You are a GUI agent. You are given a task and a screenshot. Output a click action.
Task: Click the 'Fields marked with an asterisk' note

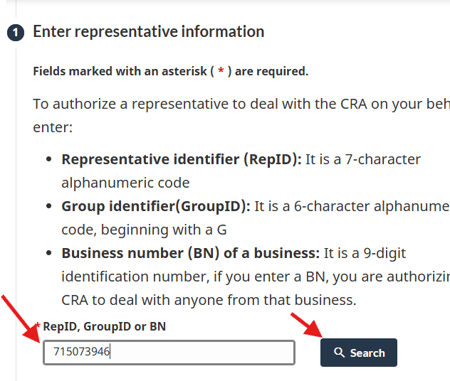pyautogui.click(x=171, y=71)
